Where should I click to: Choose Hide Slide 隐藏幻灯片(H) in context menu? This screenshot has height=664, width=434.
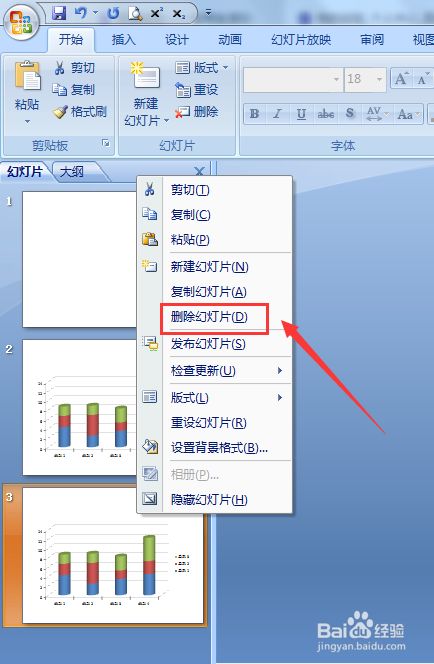214,500
